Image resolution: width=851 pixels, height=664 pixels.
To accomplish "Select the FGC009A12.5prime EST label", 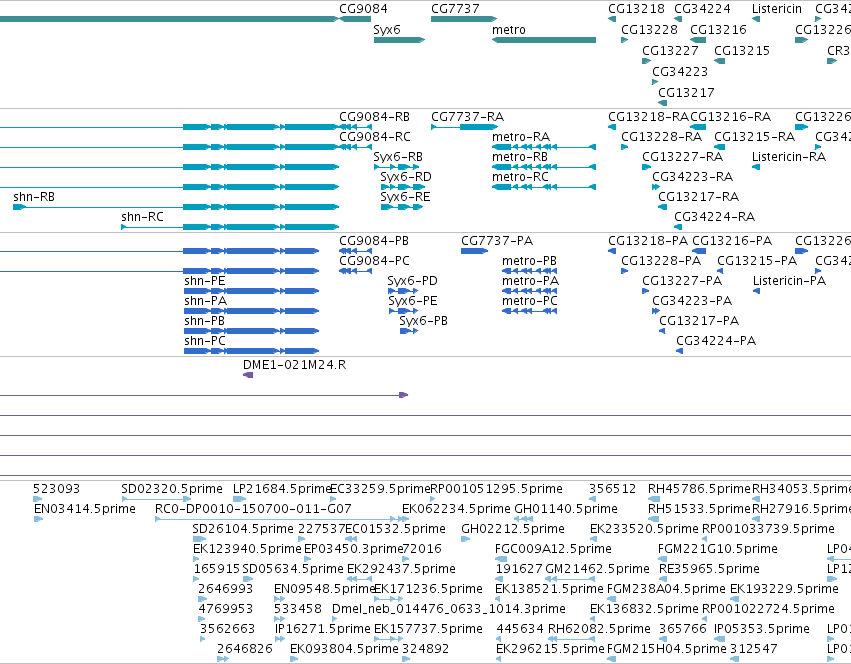I will tap(553, 549).
